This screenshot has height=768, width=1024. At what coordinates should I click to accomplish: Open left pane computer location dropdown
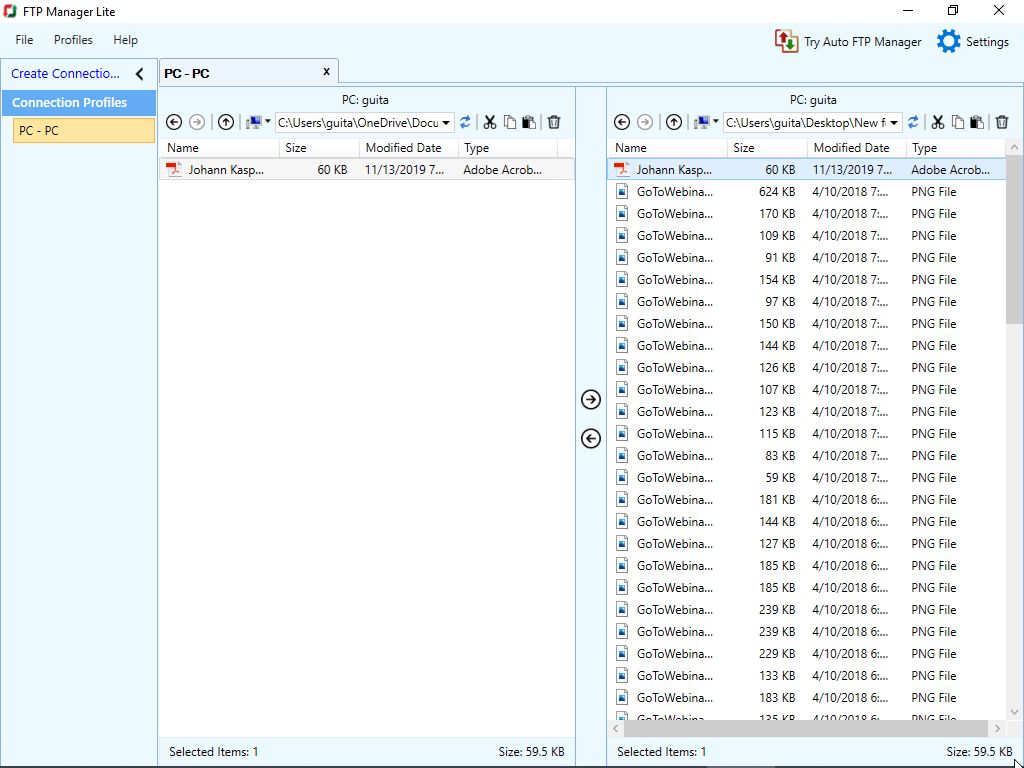258,122
